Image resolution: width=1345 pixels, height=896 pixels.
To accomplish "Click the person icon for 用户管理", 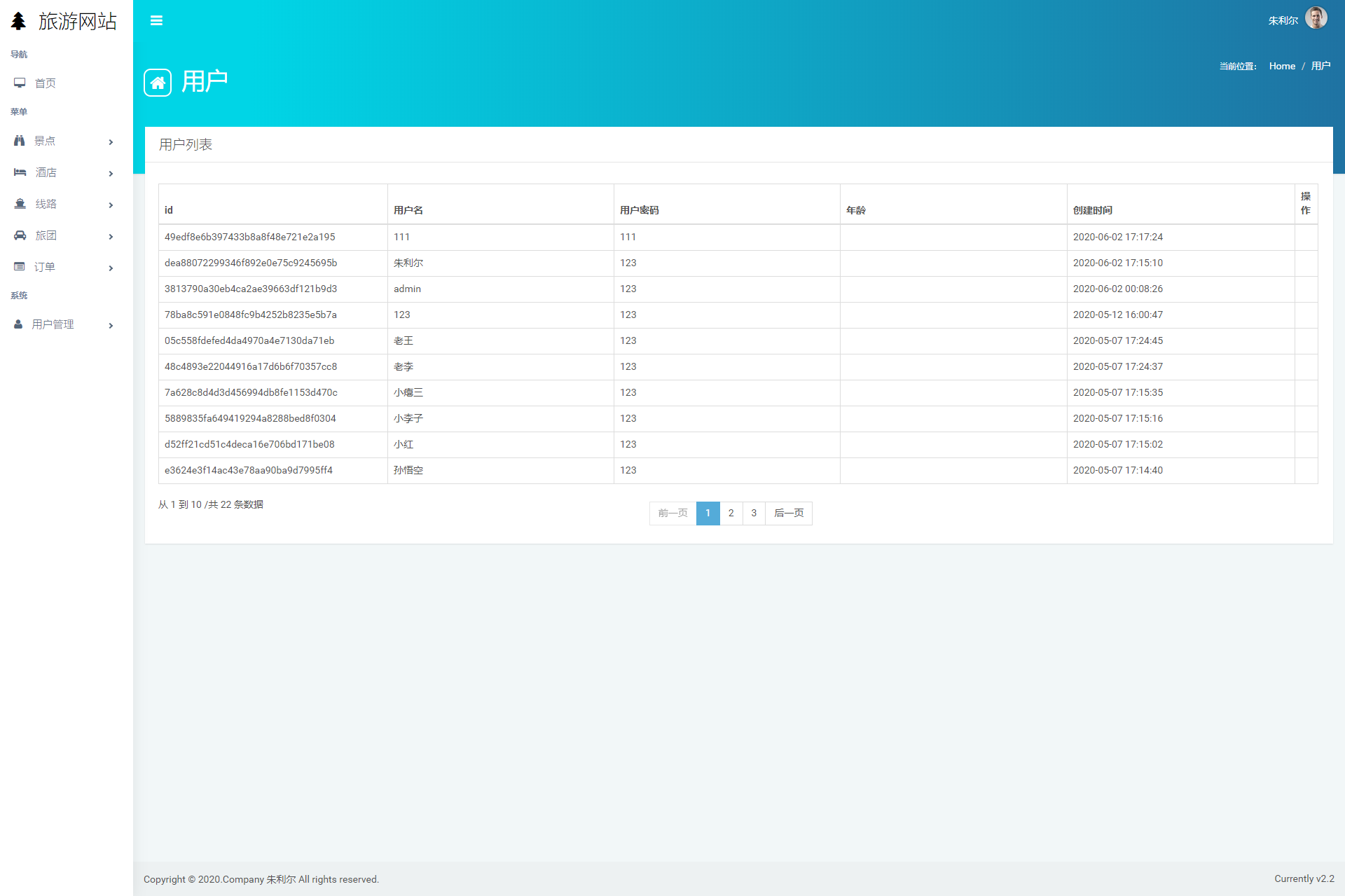I will pyautogui.click(x=18, y=324).
